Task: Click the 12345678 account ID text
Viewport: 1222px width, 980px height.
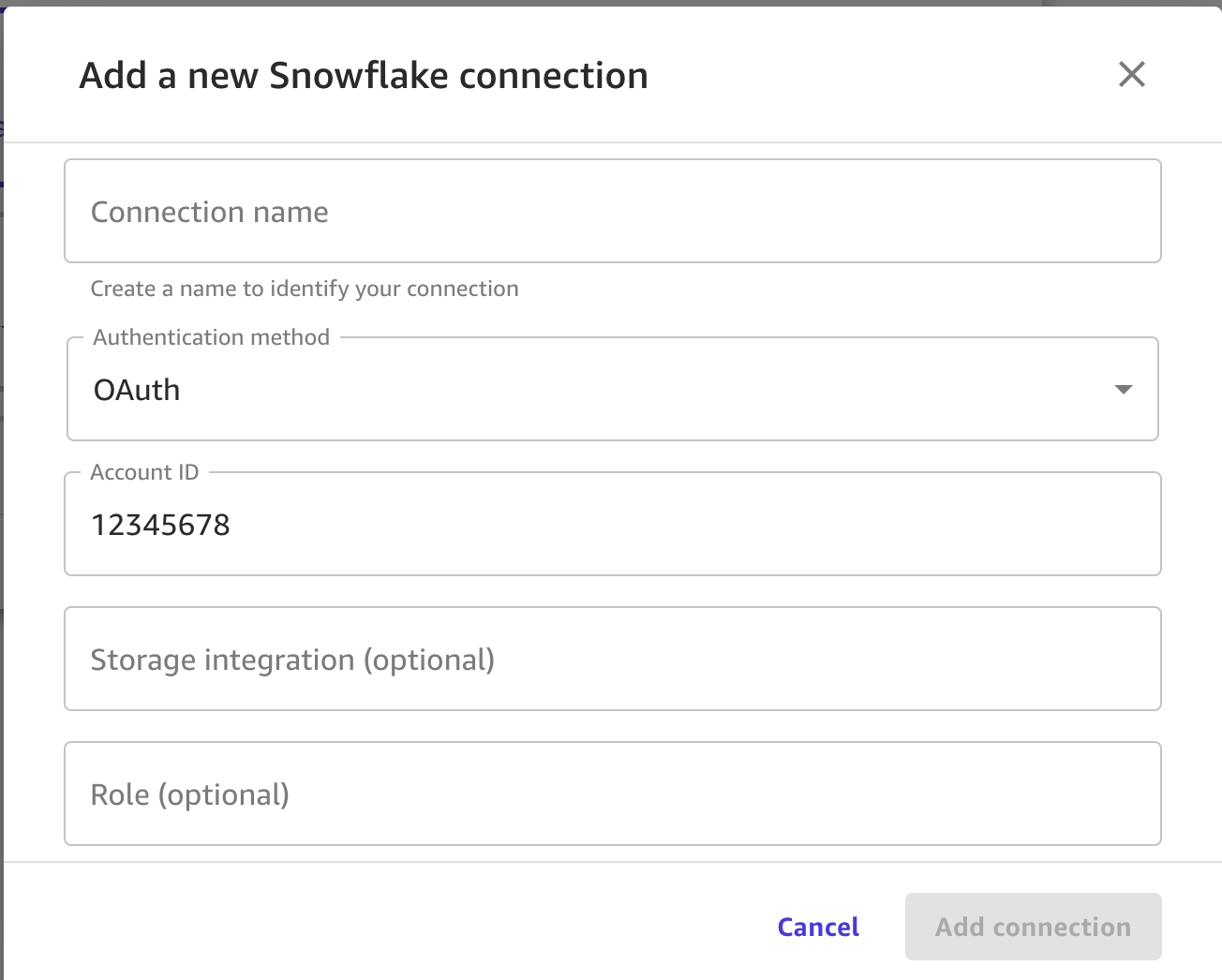Action: (160, 526)
